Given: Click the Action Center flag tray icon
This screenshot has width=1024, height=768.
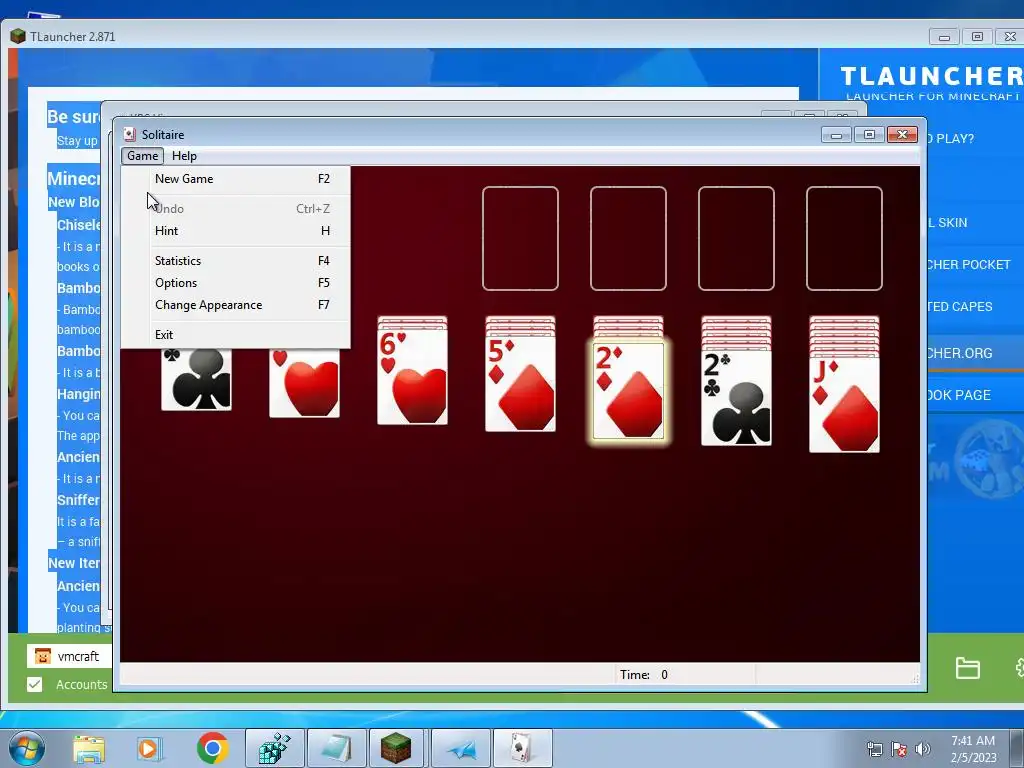Looking at the screenshot, I should 899,749.
